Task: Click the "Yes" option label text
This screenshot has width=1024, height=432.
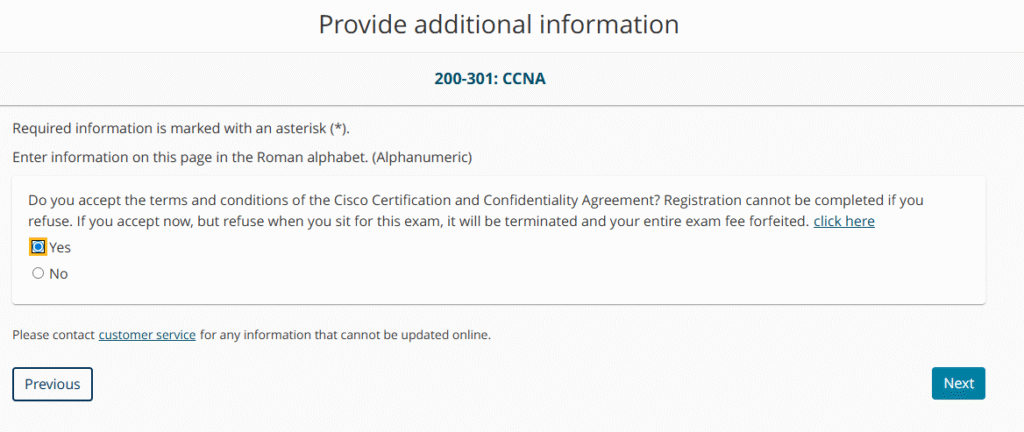Action: point(60,248)
